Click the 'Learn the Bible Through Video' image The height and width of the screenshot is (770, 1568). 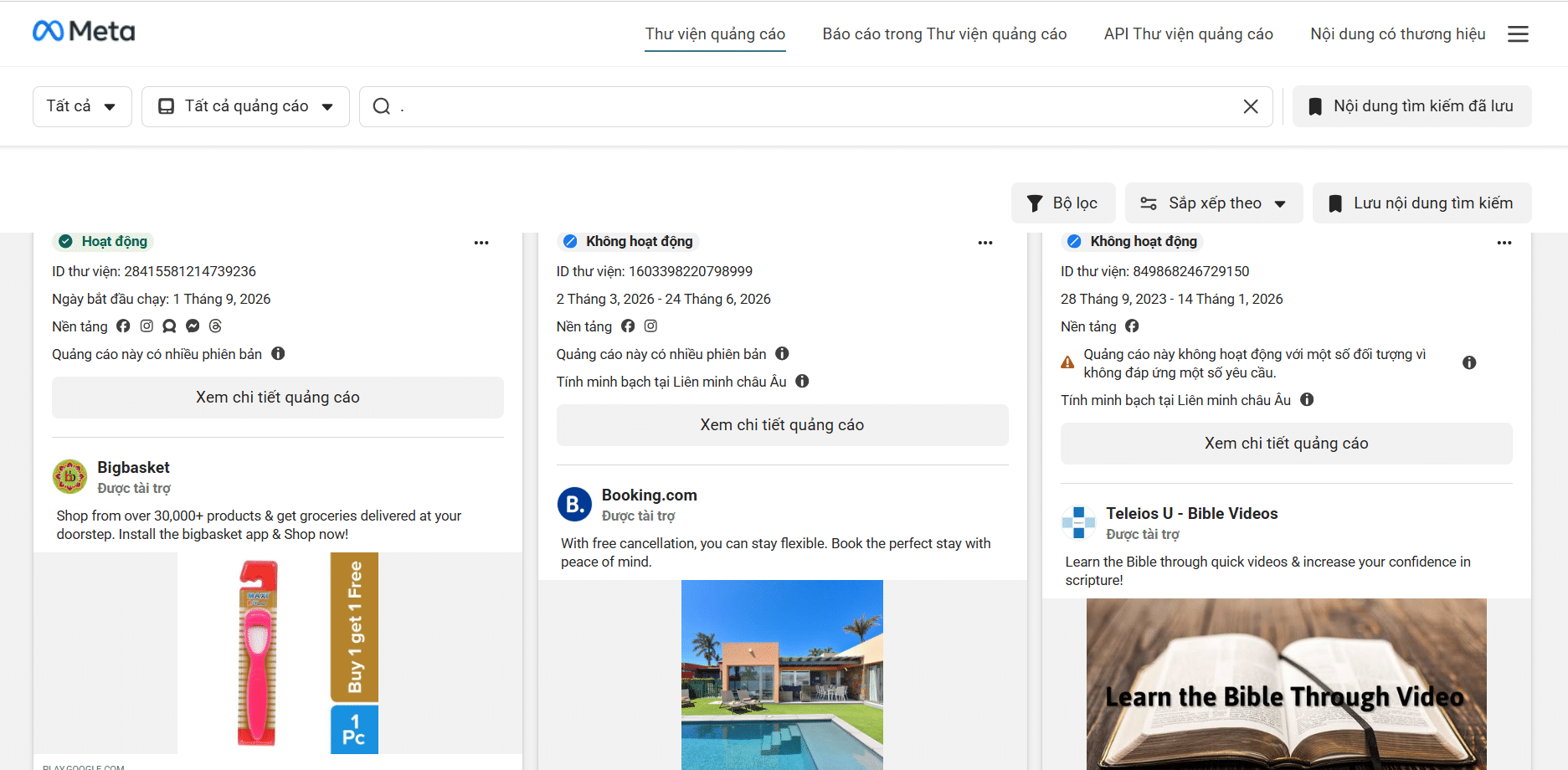click(1287, 684)
